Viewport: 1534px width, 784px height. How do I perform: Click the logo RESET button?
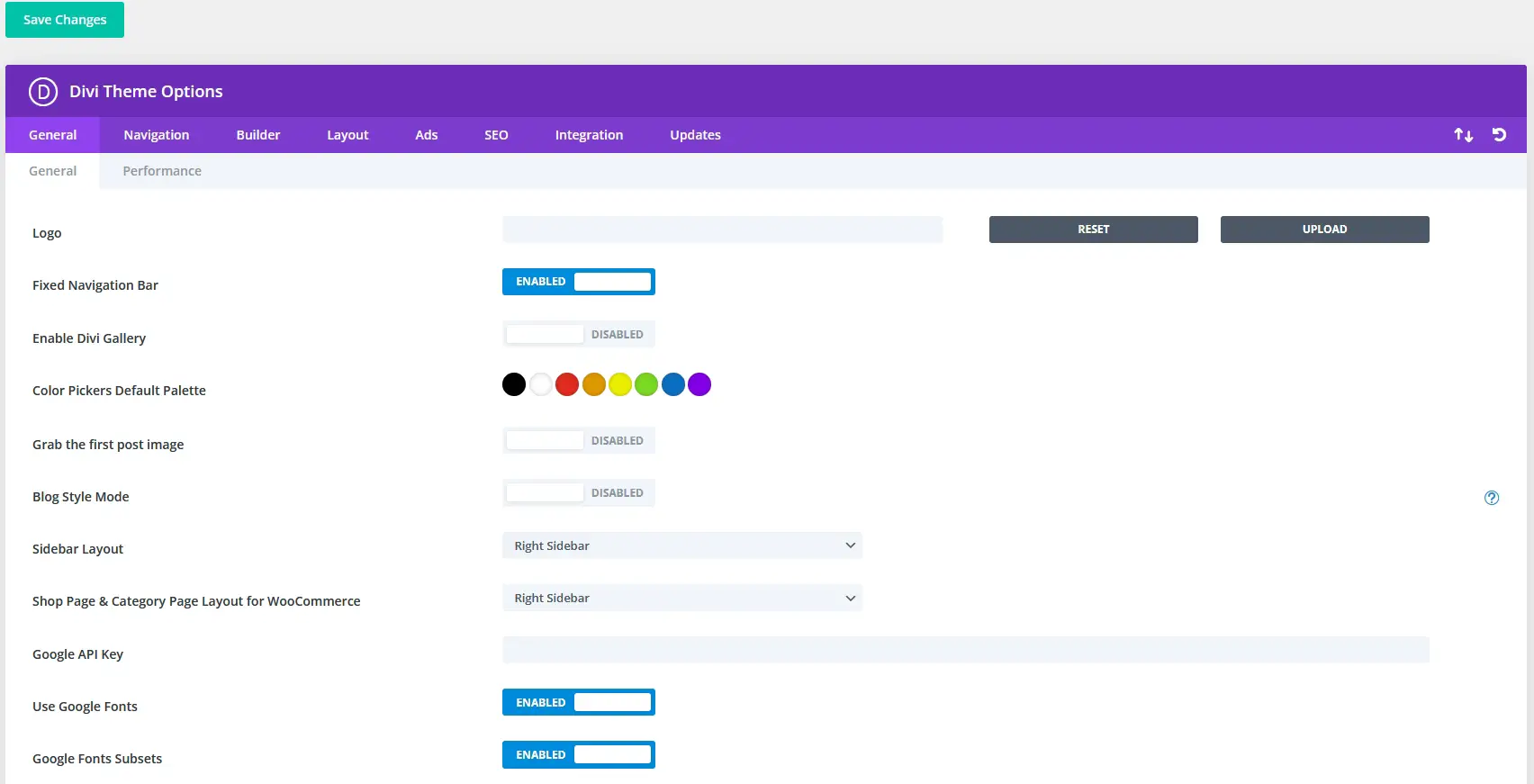1094,230
